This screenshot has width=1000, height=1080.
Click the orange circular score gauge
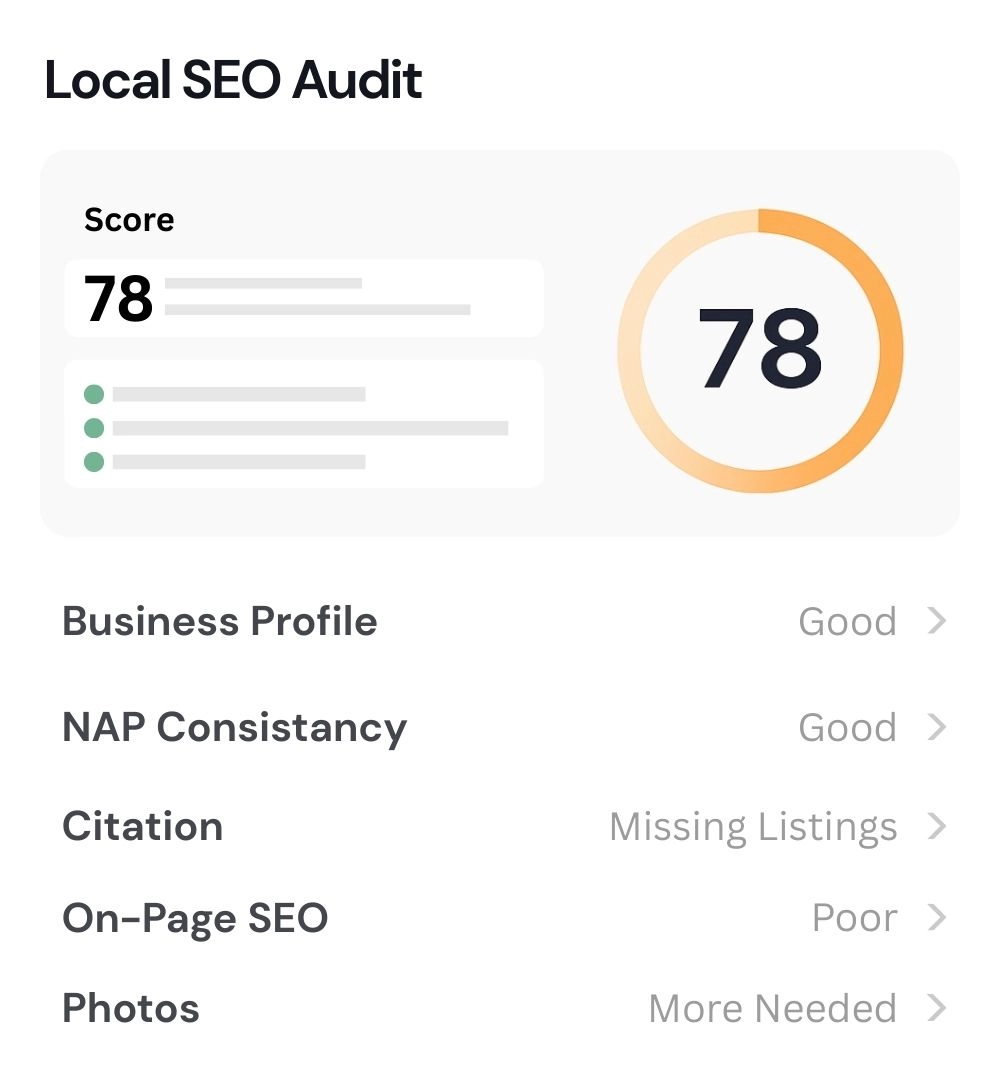coord(760,350)
